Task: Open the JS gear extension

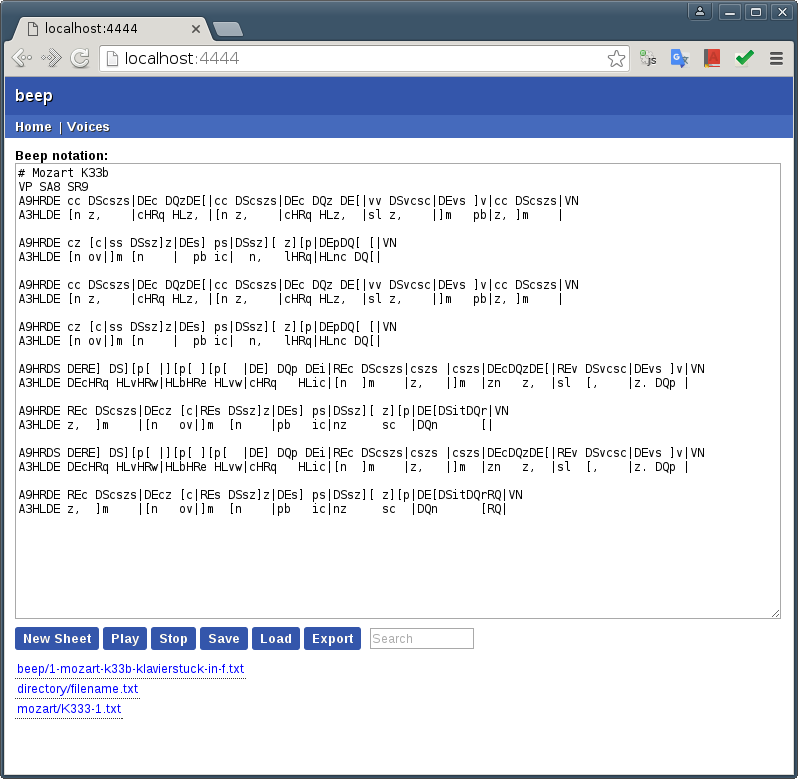Action: [x=648, y=59]
